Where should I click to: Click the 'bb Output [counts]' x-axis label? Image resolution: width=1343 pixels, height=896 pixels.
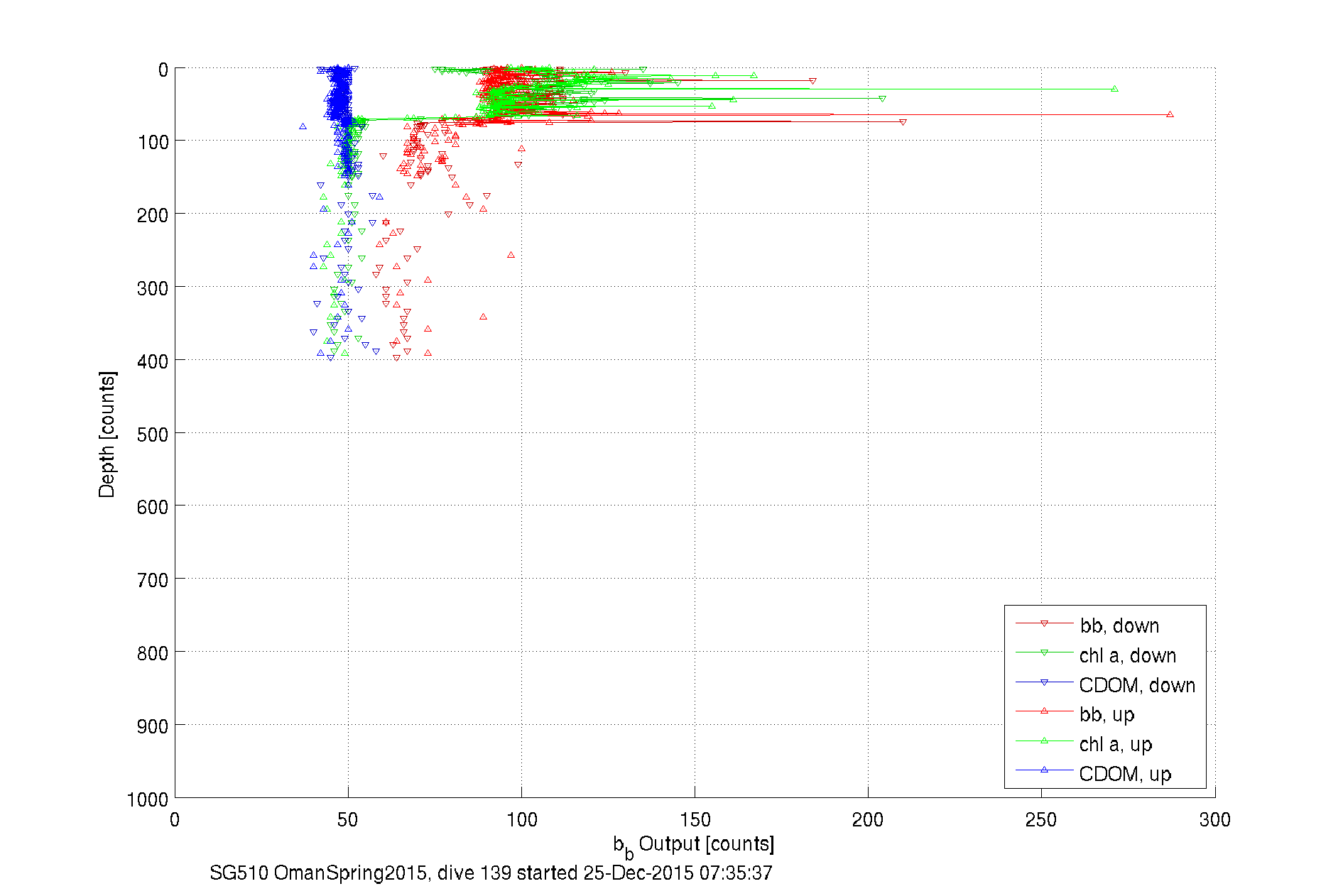click(694, 846)
